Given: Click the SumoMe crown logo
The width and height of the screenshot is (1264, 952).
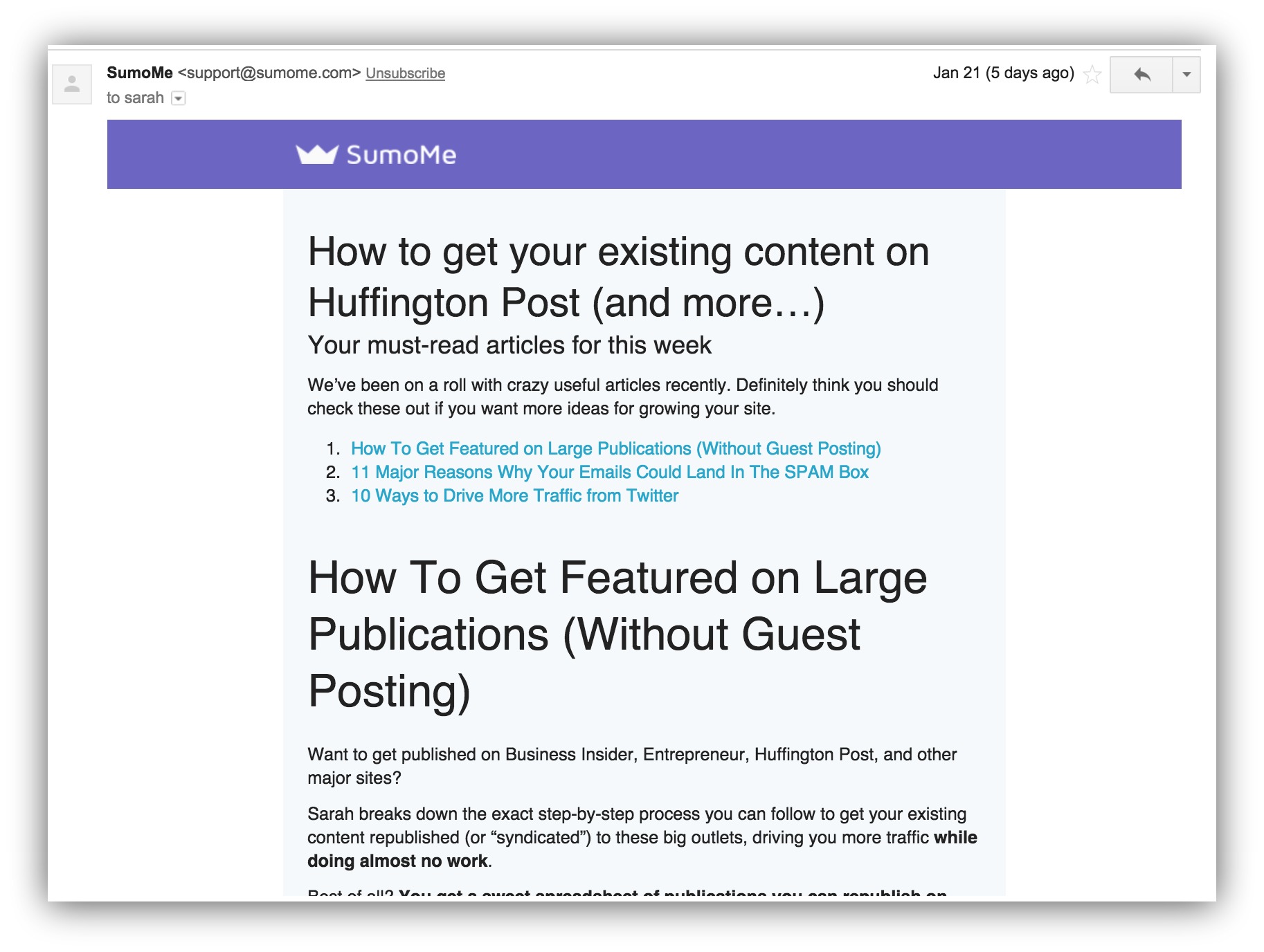Looking at the screenshot, I should (x=317, y=154).
